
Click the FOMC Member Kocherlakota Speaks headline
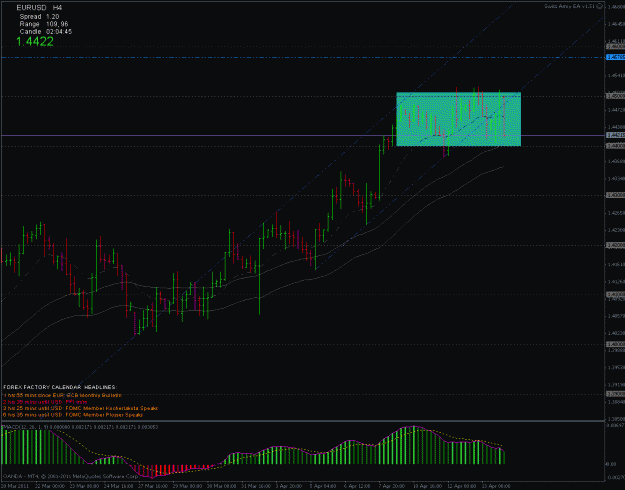[81, 408]
